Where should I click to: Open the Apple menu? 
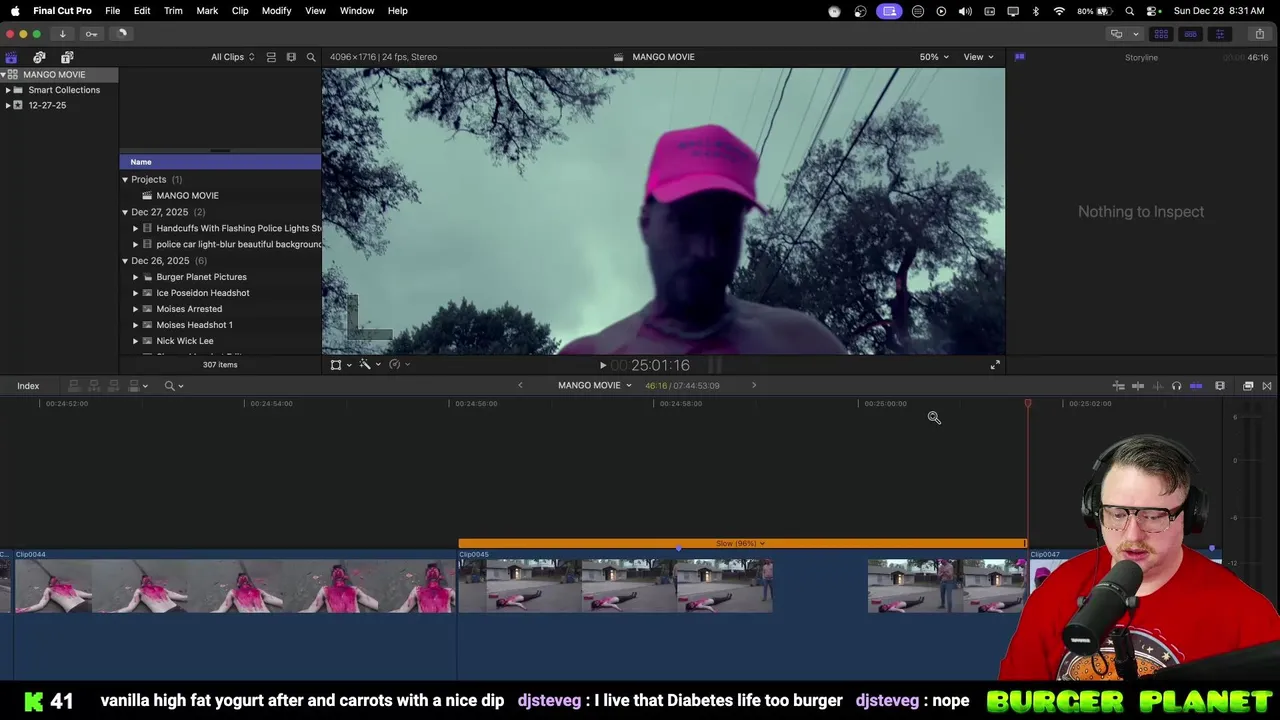(15, 11)
